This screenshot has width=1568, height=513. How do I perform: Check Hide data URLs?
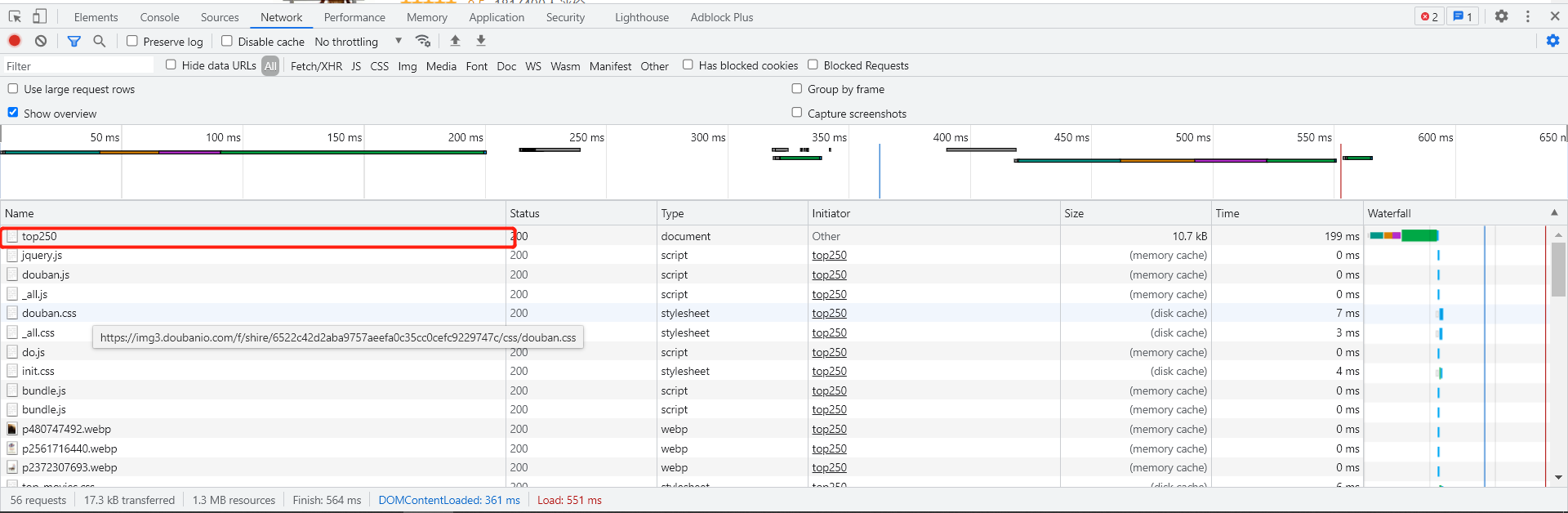tap(171, 65)
